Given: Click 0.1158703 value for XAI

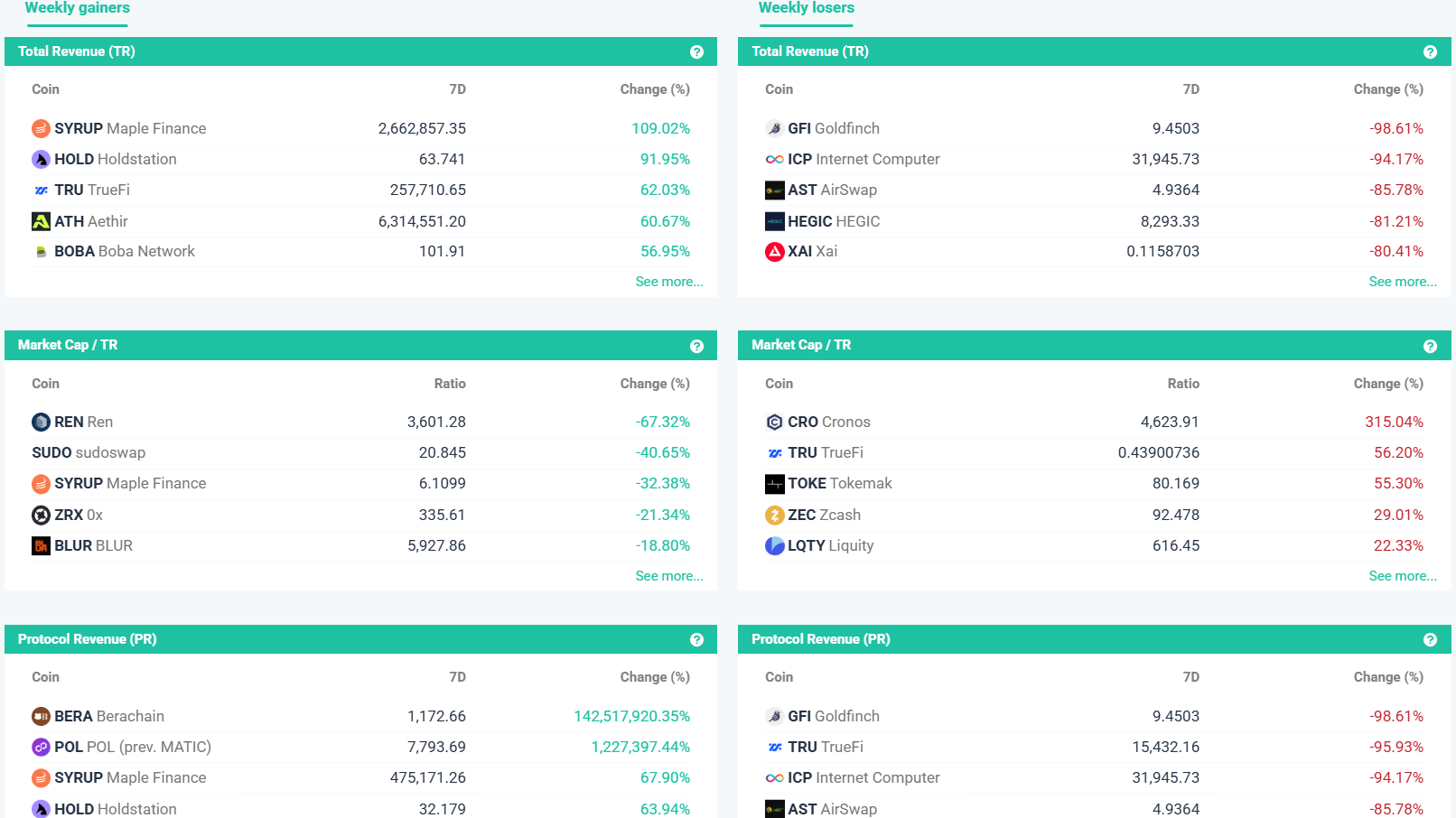Looking at the screenshot, I should [1162, 251].
